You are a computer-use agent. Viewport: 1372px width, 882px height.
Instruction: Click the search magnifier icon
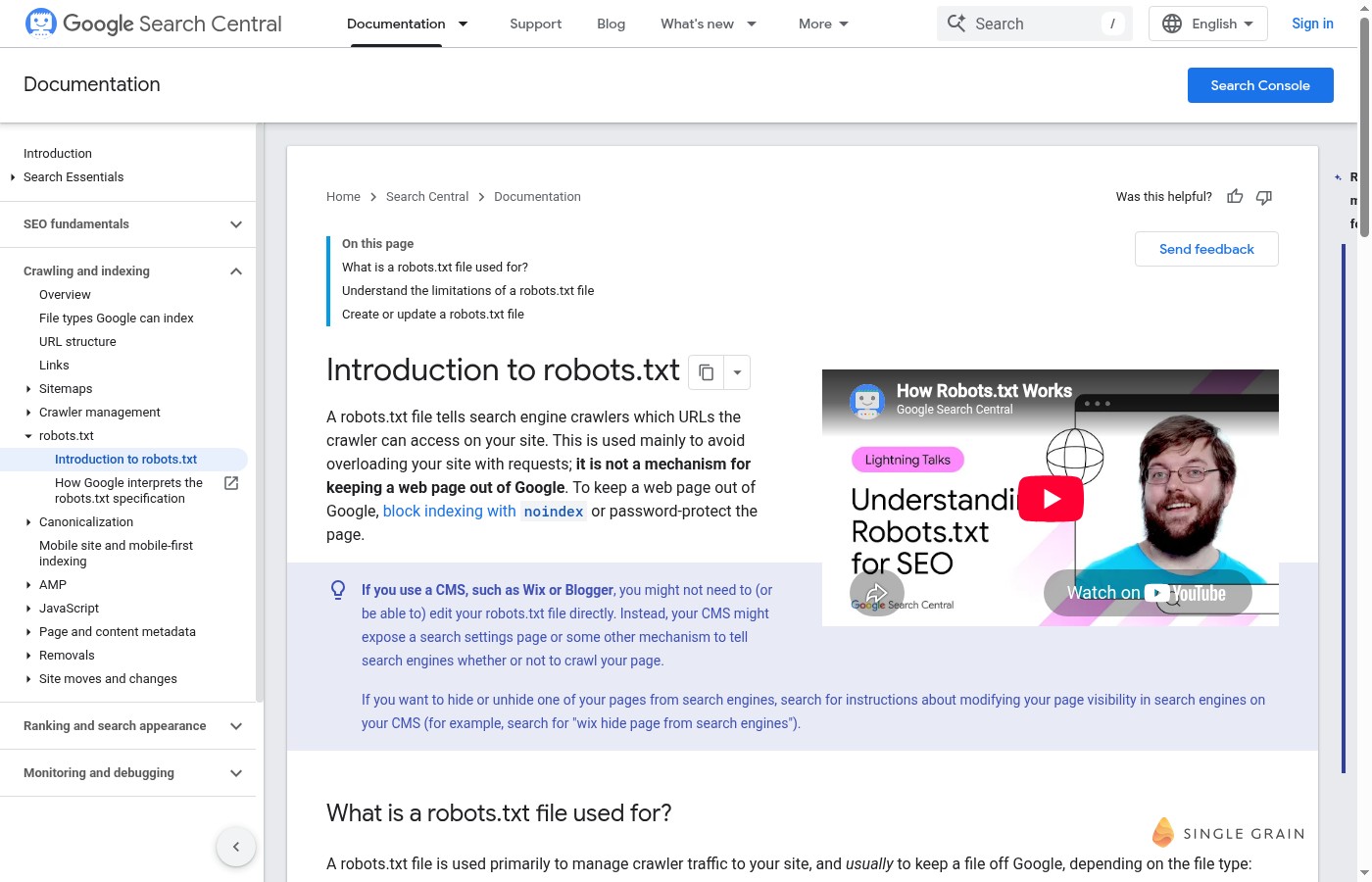[x=956, y=24]
